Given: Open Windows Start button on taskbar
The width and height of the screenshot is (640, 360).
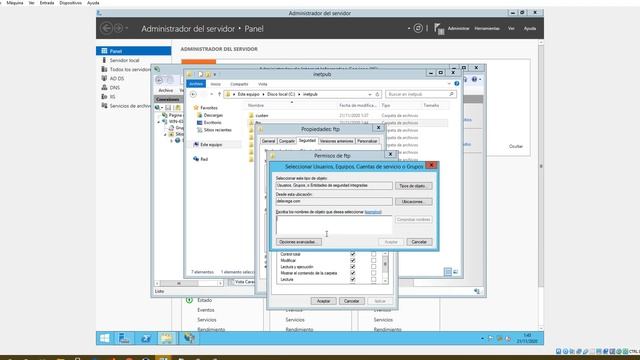Looking at the screenshot, I should (105, 338).
